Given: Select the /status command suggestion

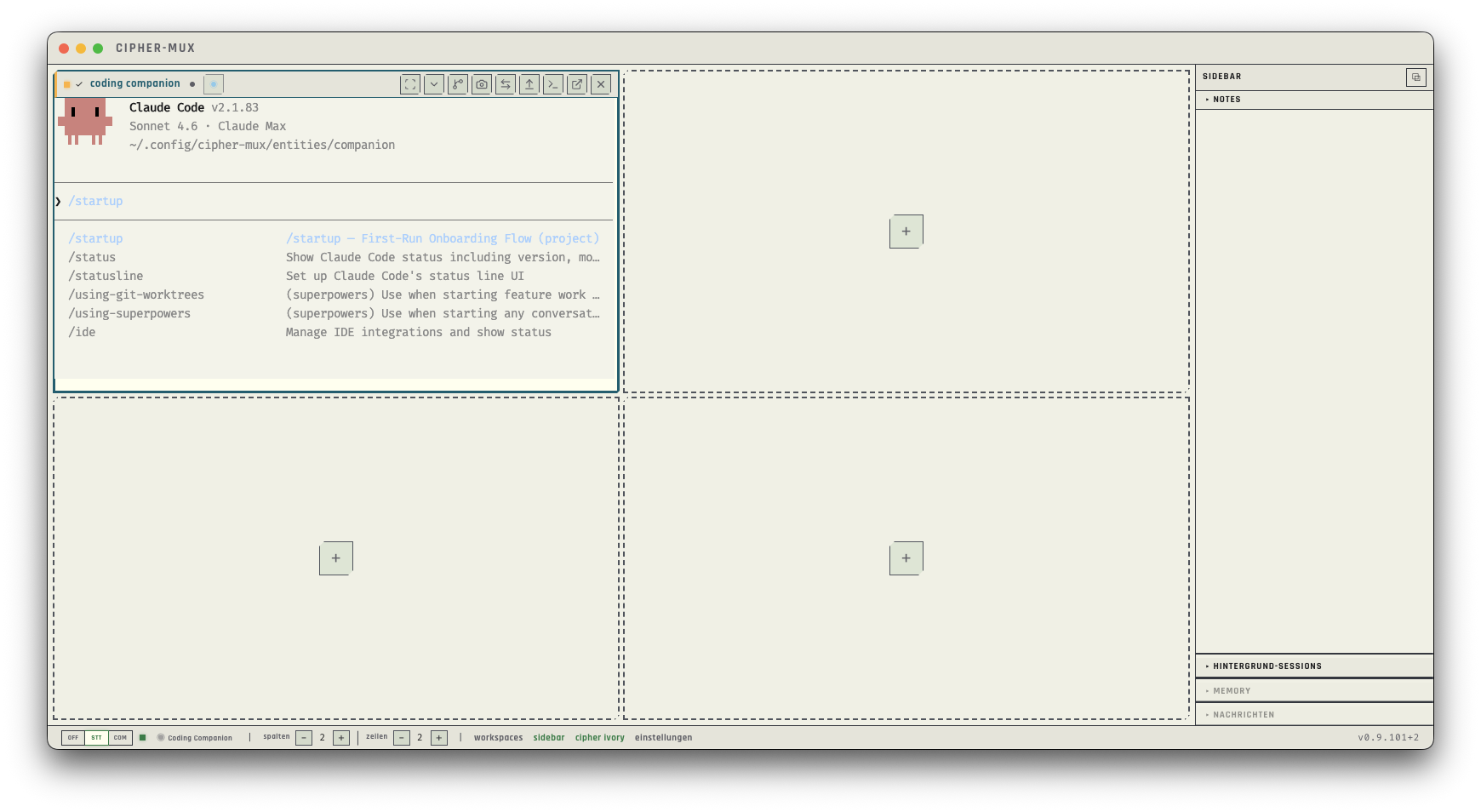Looking at the screenshot, I should pos(334,257).
